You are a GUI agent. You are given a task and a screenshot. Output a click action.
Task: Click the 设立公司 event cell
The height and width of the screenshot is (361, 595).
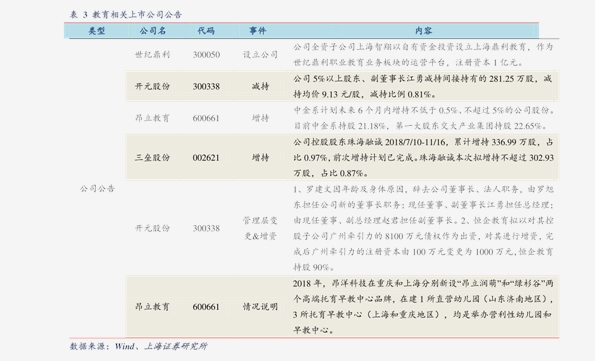(x=260, y=55)
